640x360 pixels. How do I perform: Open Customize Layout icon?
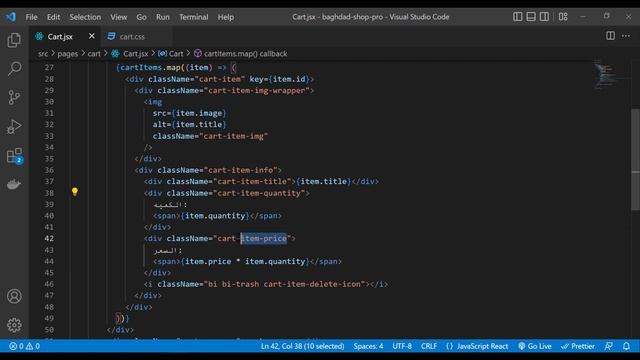[563, 17]
